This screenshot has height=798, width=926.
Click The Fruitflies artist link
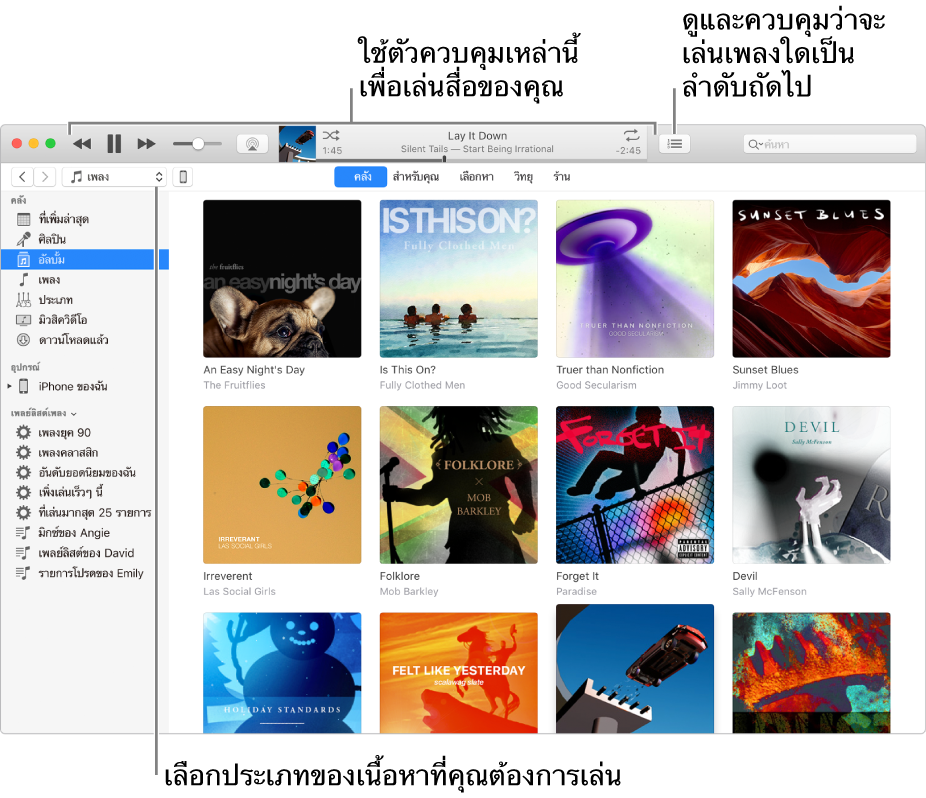point(234,385)
